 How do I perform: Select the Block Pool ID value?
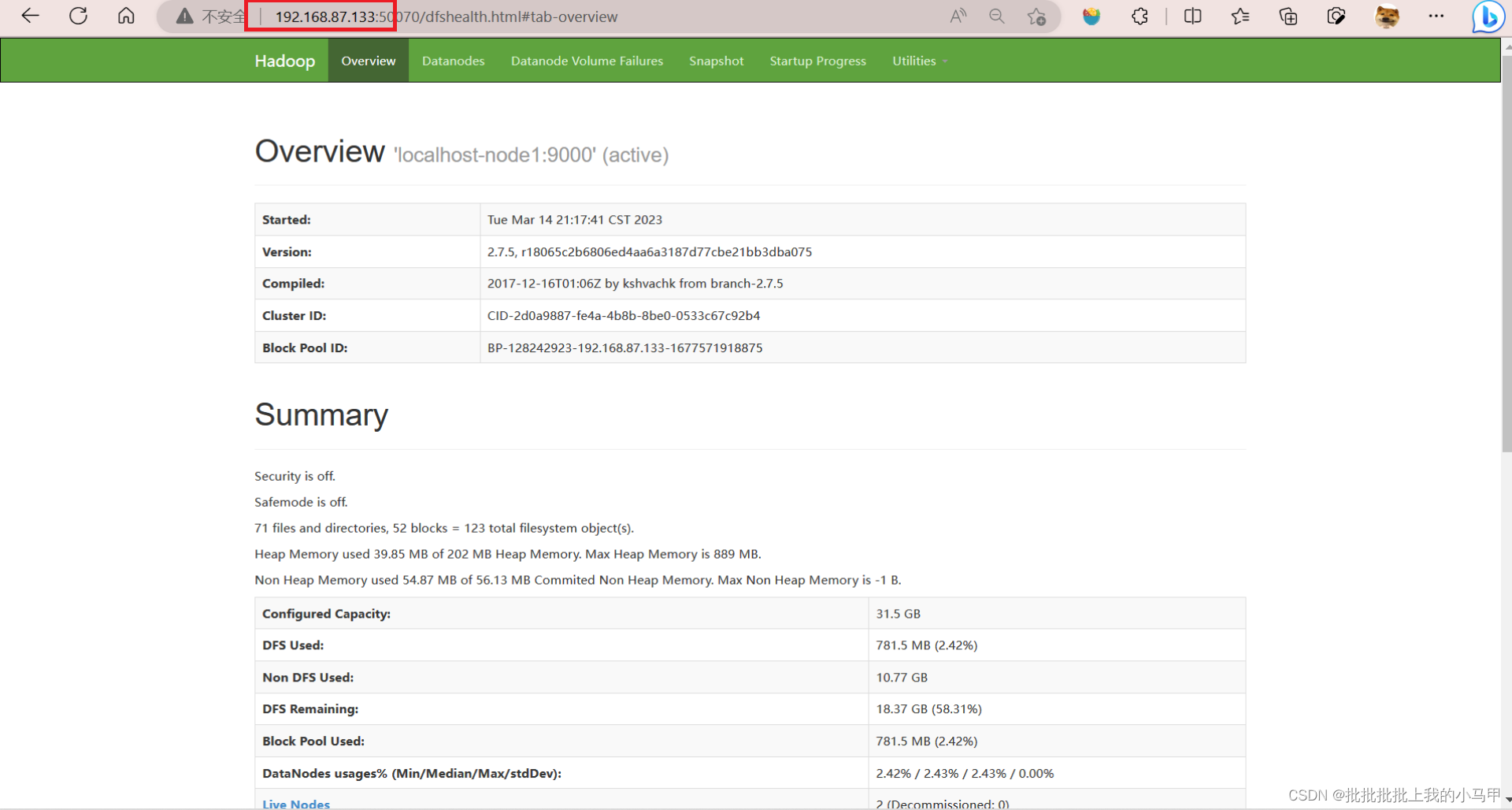624,347
